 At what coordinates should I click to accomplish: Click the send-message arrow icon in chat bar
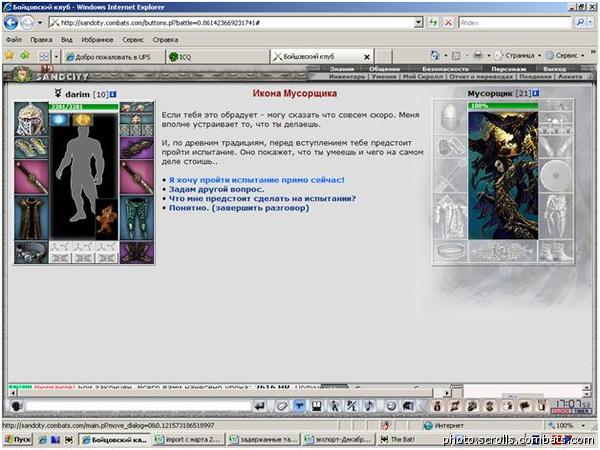260,406
